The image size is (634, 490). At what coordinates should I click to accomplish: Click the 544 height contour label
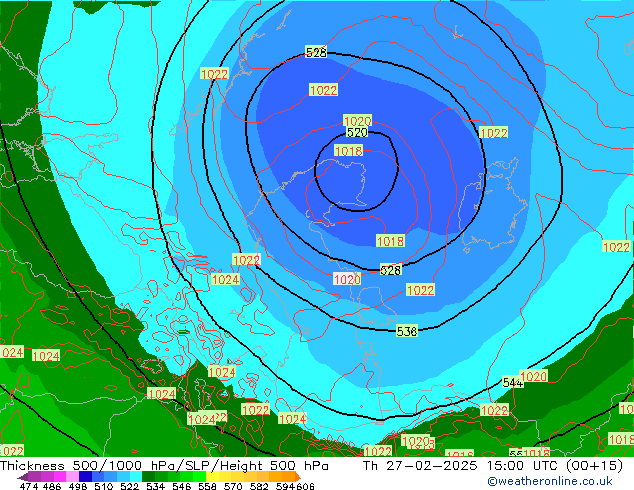pyautogui.click(x=513, y=382)
